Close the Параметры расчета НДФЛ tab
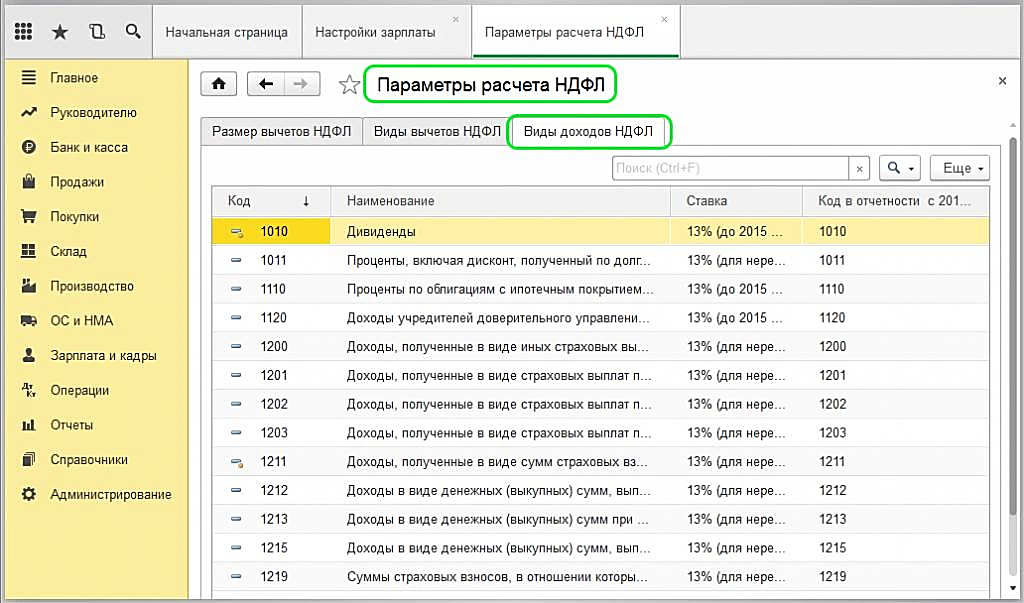This screenshot has width=1024, height=603. 665,20
